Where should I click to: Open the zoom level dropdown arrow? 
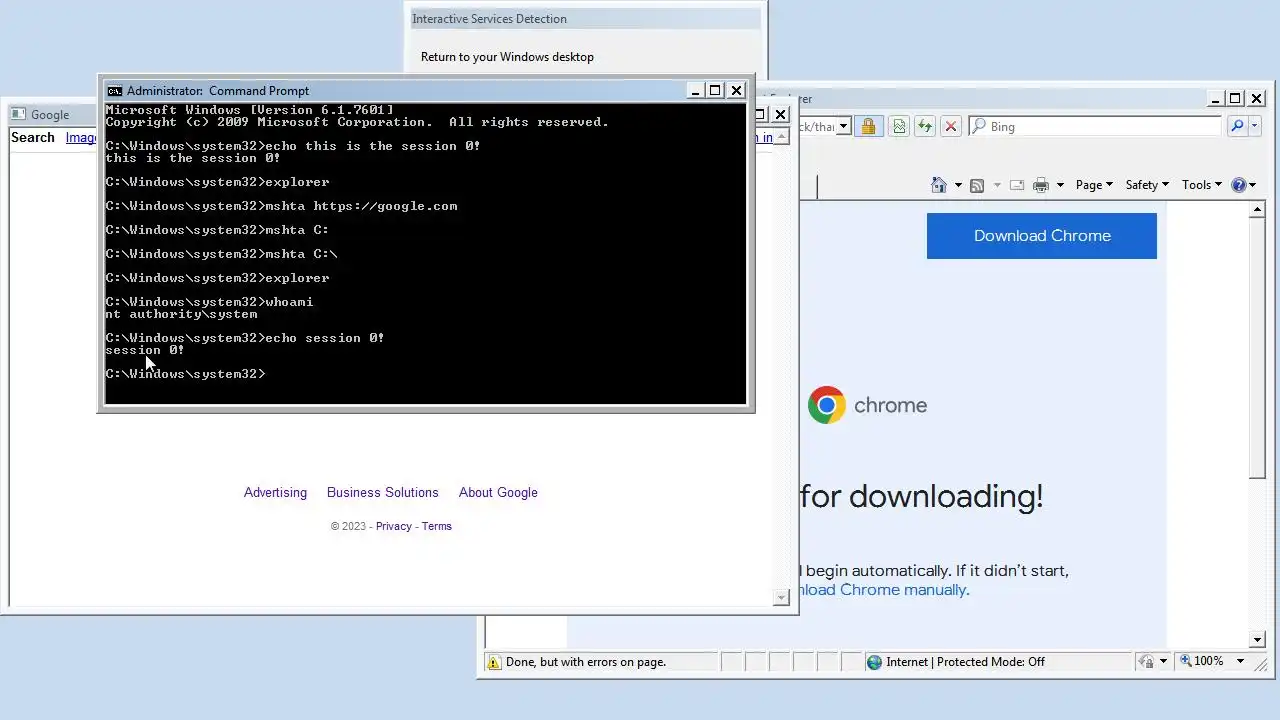[1241, 661]
